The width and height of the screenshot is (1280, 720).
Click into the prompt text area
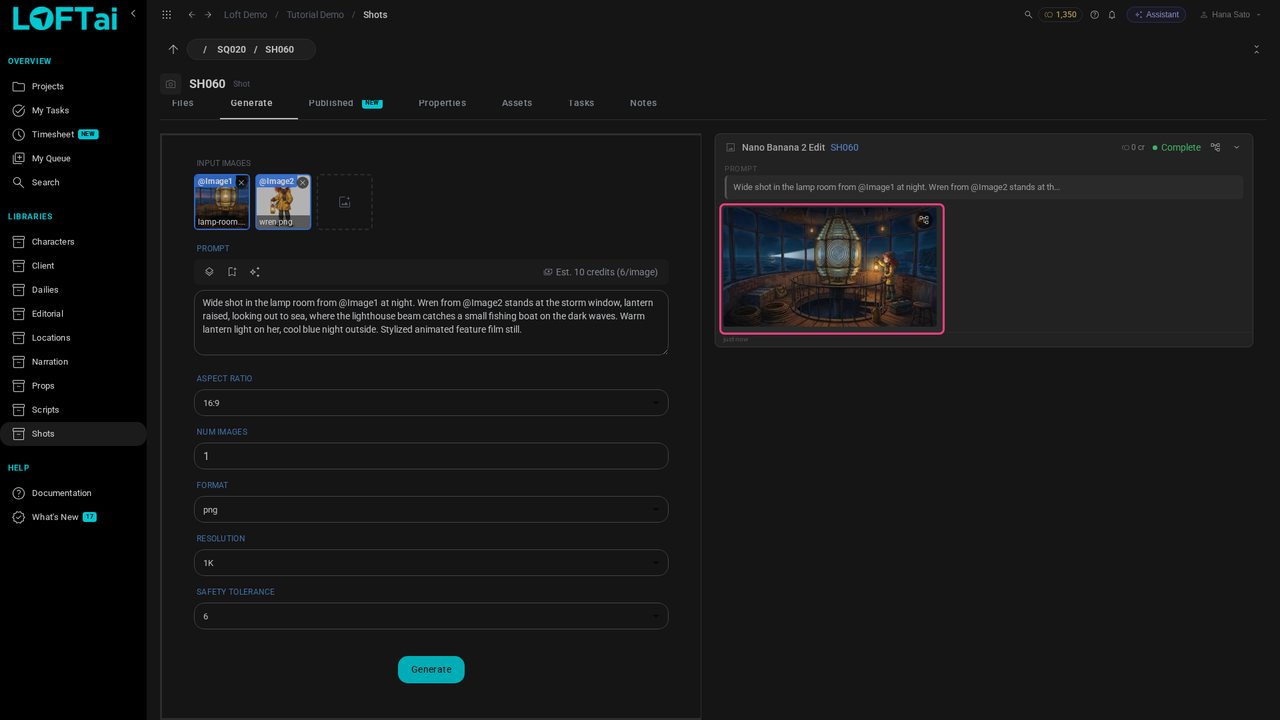[x=431, y=323]
